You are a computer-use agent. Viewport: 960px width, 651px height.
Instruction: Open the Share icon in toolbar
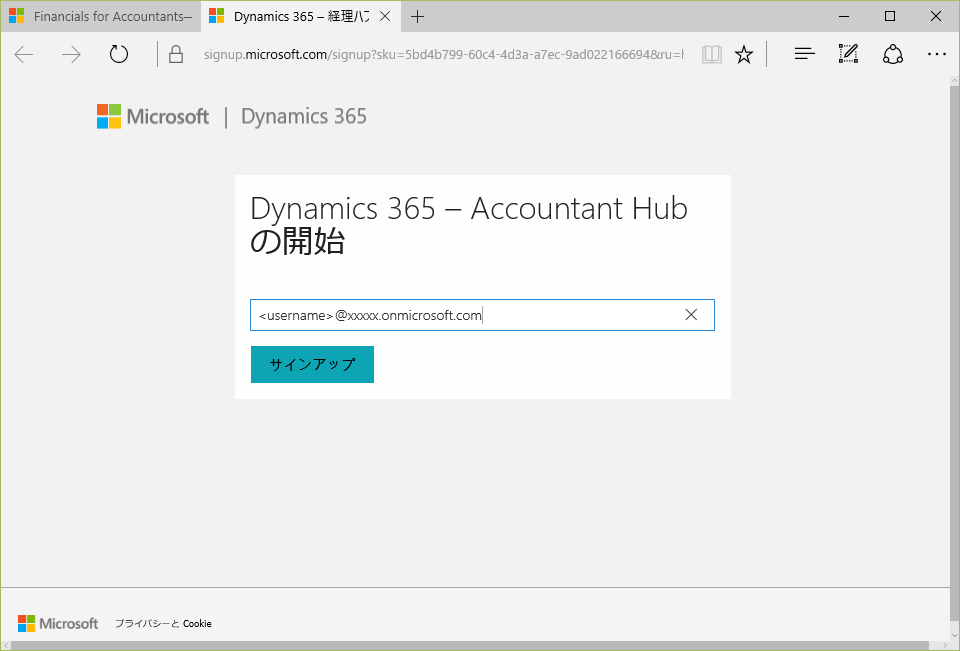(x=893, y=55)
